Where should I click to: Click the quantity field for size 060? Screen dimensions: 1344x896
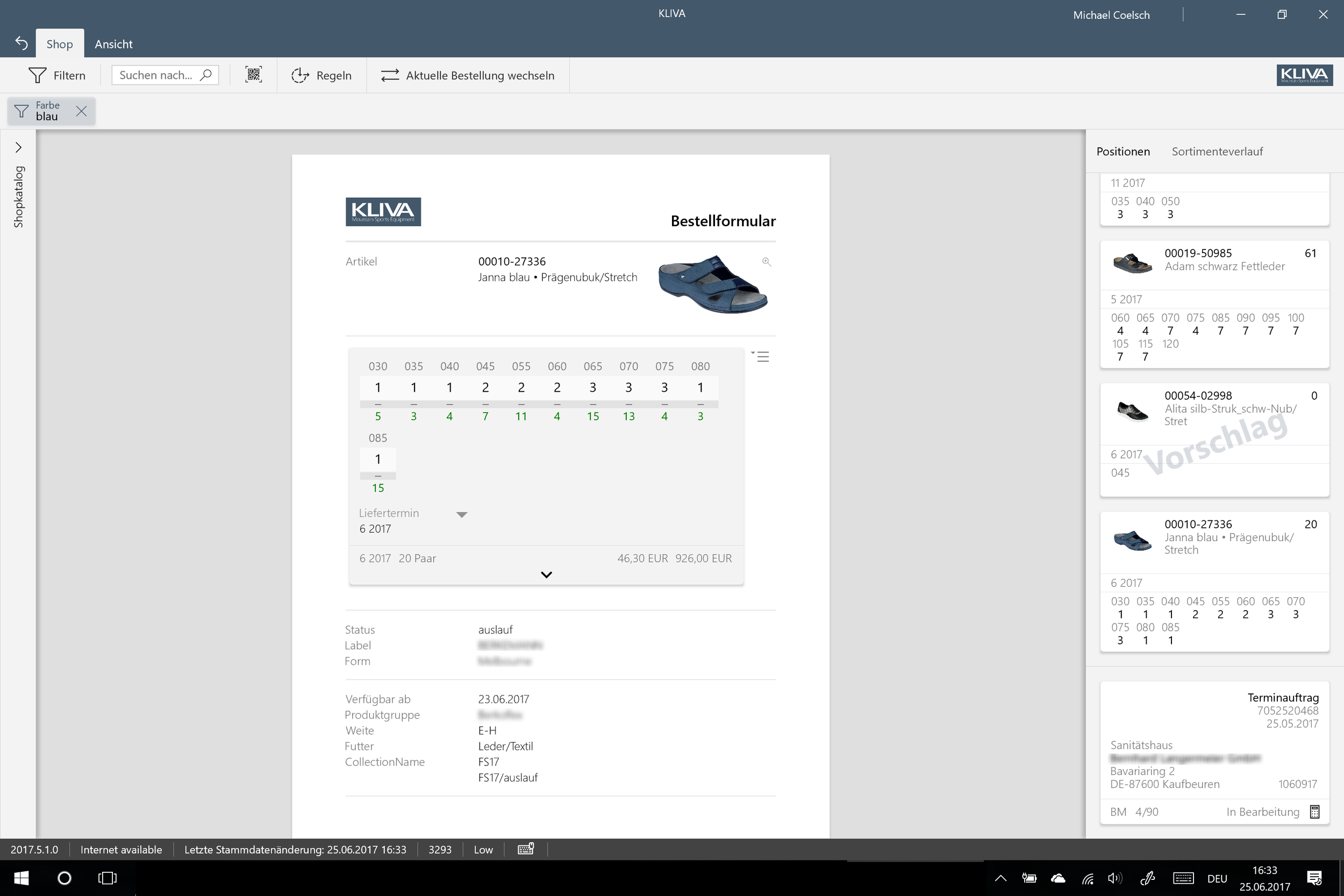[x=557, y=388]
